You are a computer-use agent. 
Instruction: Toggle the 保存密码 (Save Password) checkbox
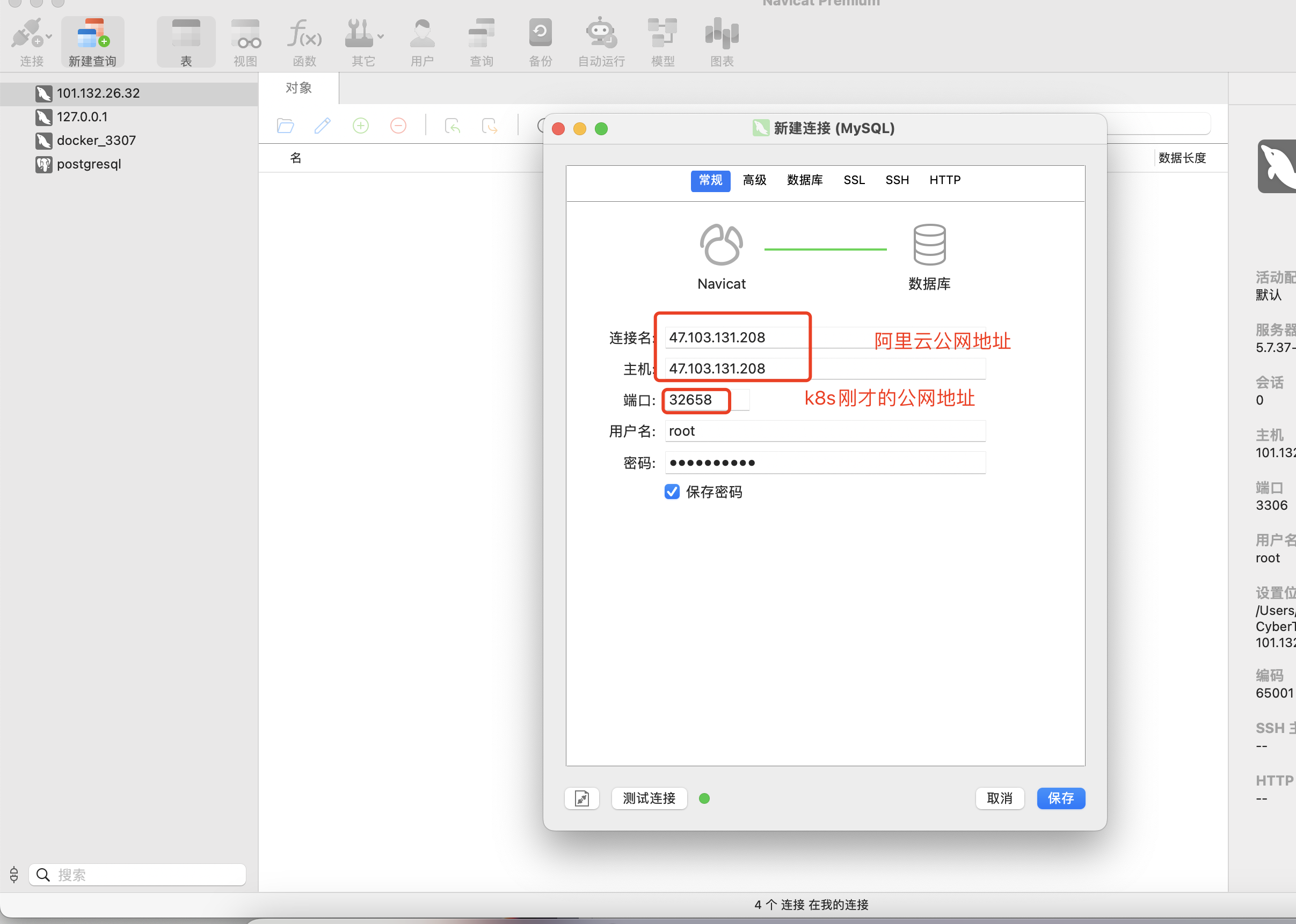click(x=672, y=492)
